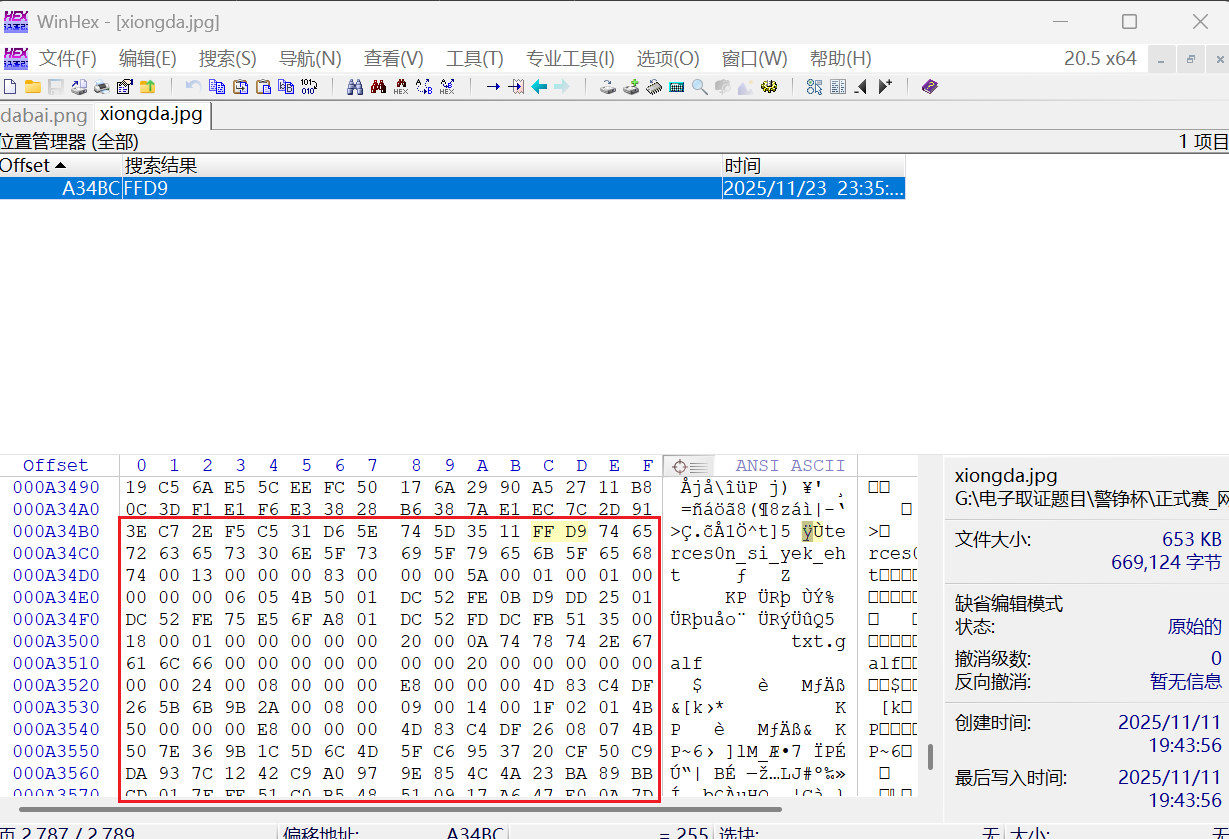1229x839 pixels.
Task: Click the 时间 column header
Action: (742, 165)
